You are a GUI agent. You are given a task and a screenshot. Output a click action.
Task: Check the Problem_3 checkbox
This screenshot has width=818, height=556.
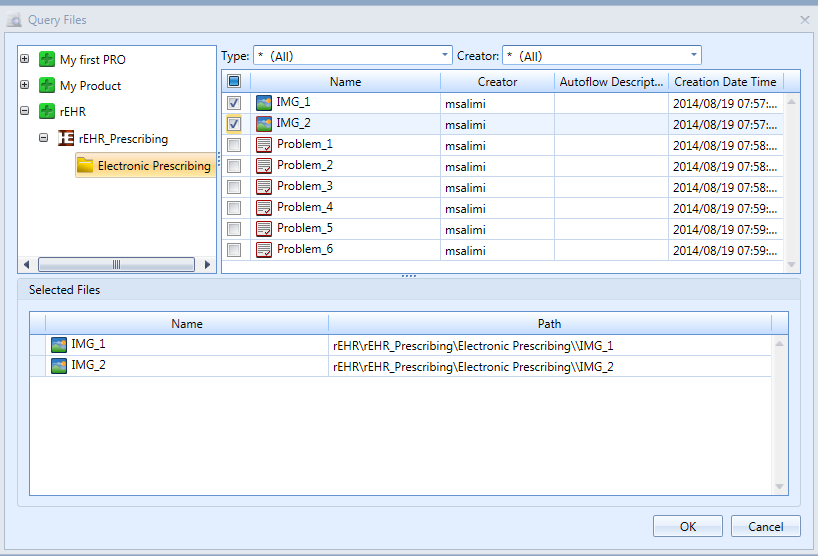tap(234, 187)
